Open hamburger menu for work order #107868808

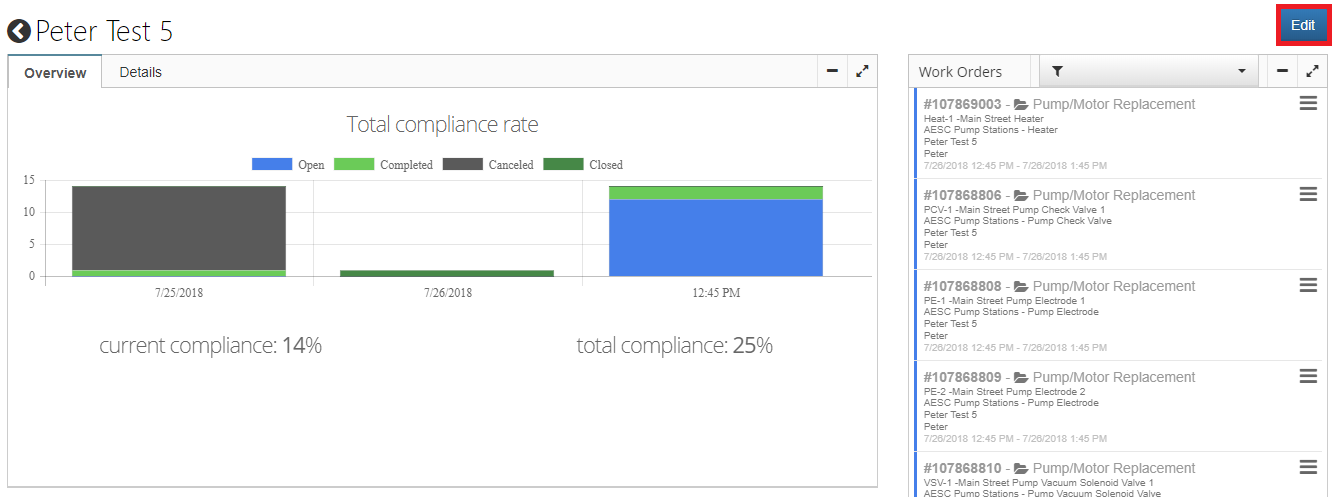coord(1308,286)
